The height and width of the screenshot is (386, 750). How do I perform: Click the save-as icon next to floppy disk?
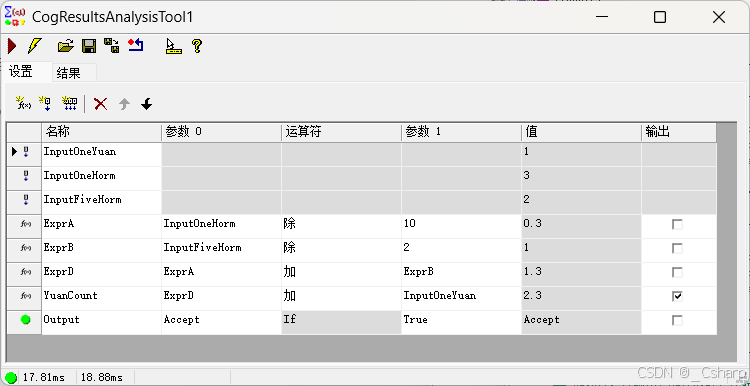pyautogui.click(x=112, y=46)
